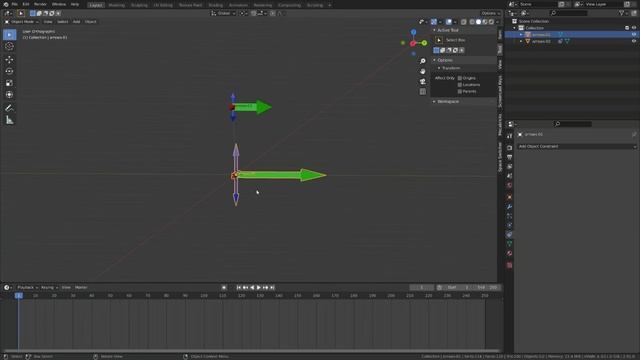The image size is (640, 360).
Task: Switch to the Modeling workspace tab
Action: point(116,5)
